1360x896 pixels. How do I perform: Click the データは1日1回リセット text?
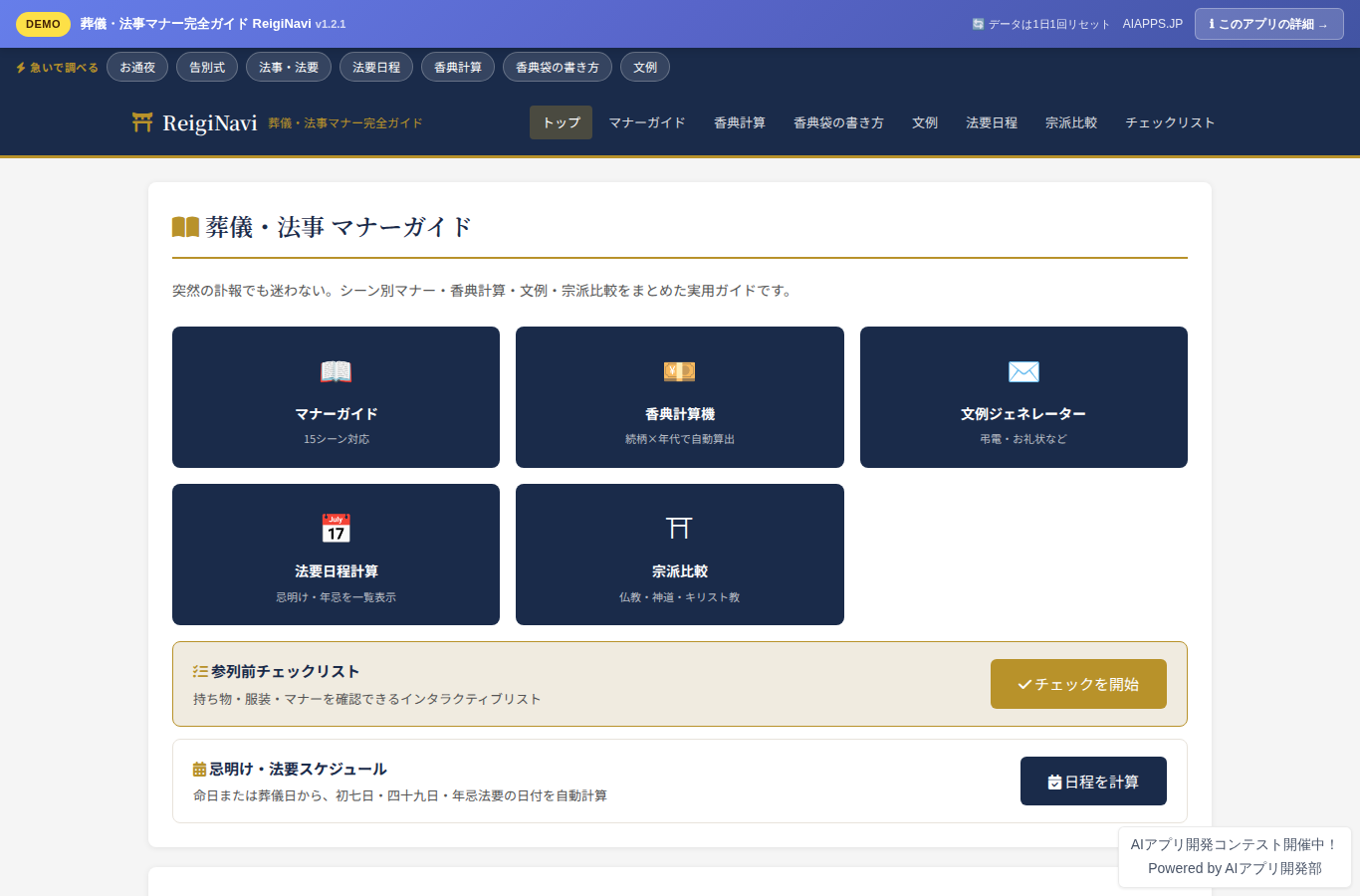point(1048,24)
